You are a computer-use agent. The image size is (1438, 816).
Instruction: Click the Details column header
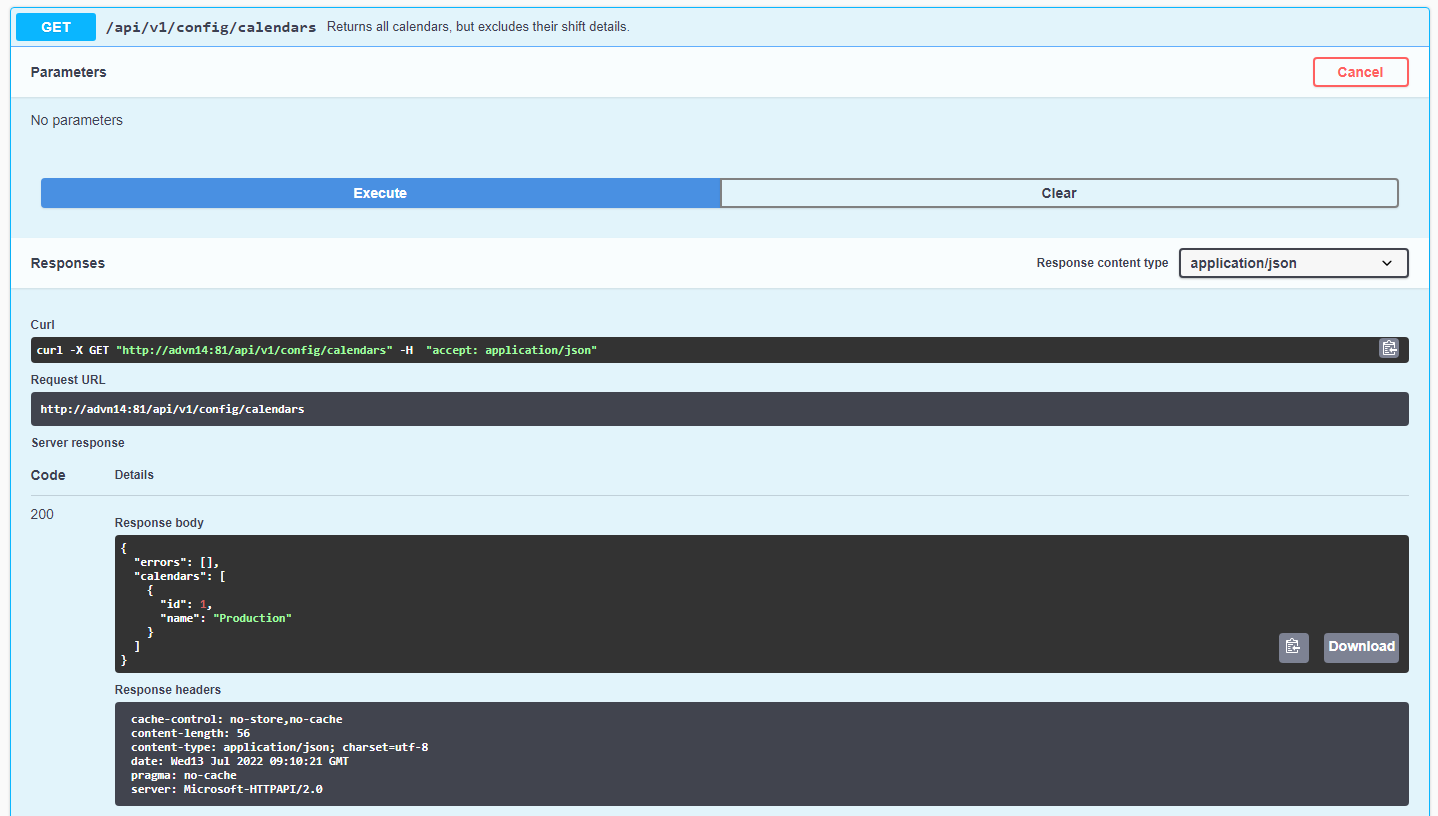click(134, 474)
